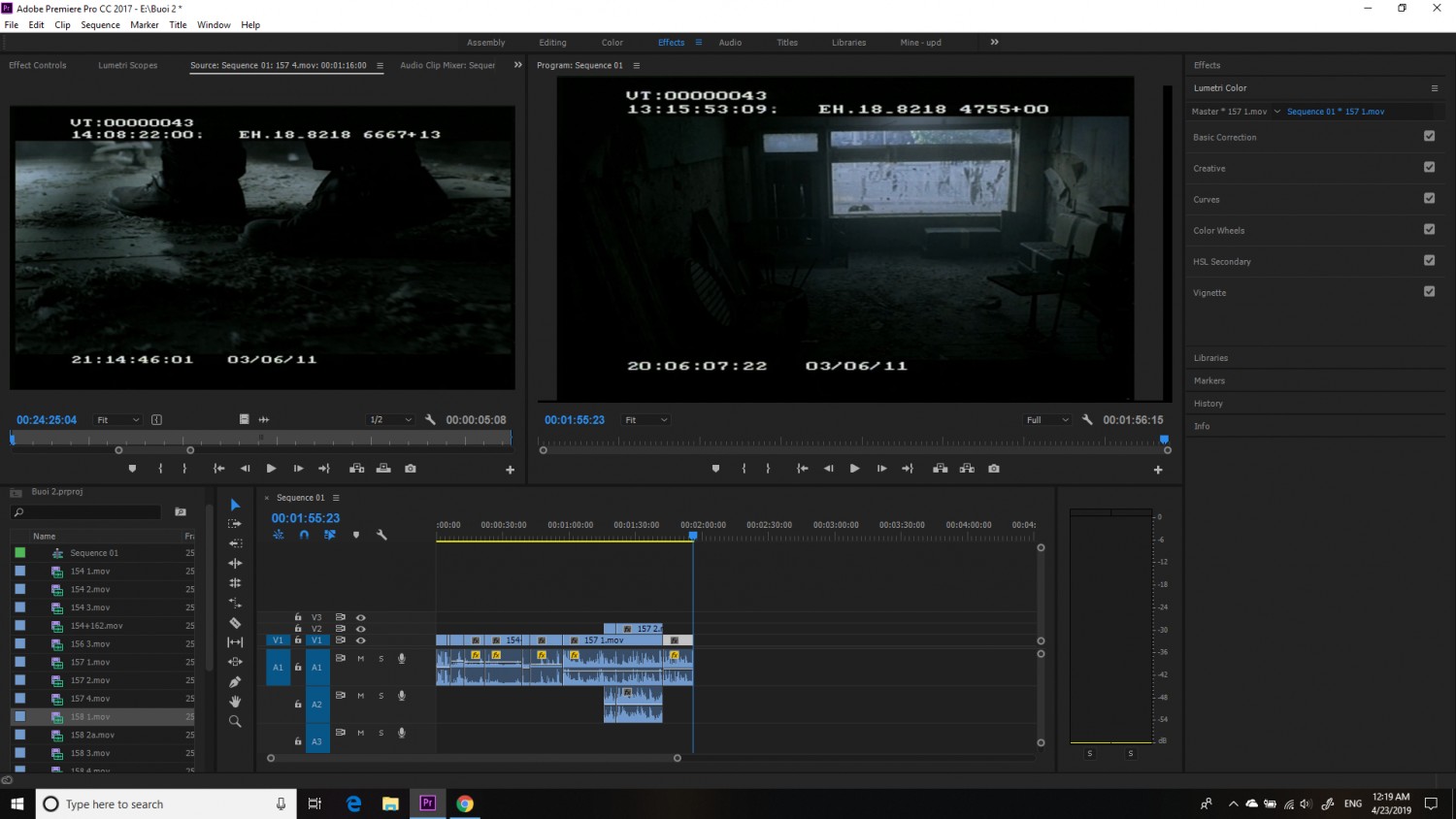
Task: Open the Sequence menu
Action: tap(100, 25)
